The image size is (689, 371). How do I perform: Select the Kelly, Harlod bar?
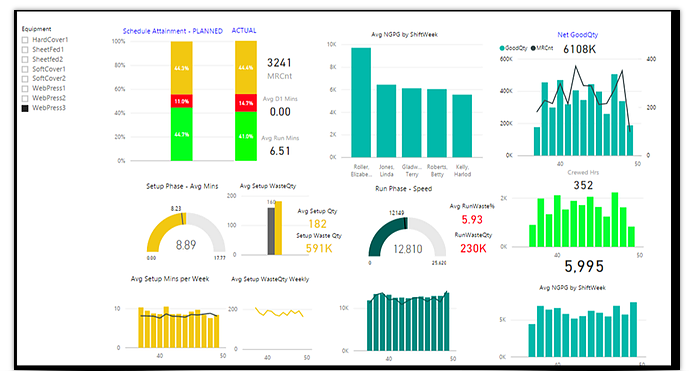(462, 126)
